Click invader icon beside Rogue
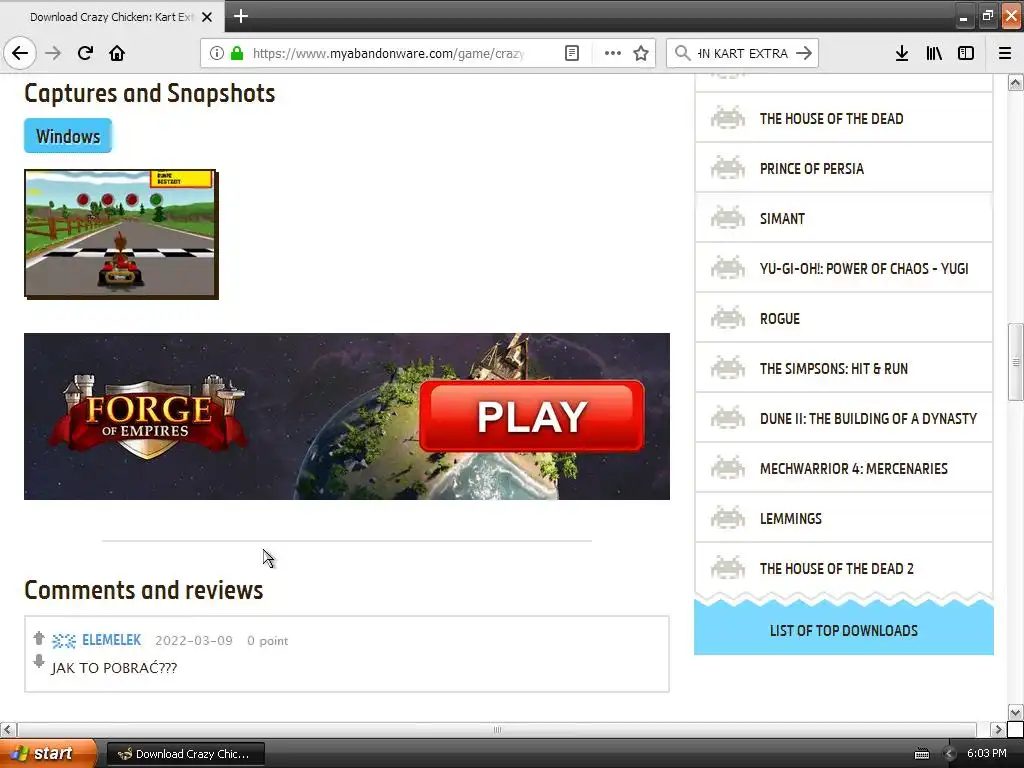1024x768 pixels. (x=728, y=318)
